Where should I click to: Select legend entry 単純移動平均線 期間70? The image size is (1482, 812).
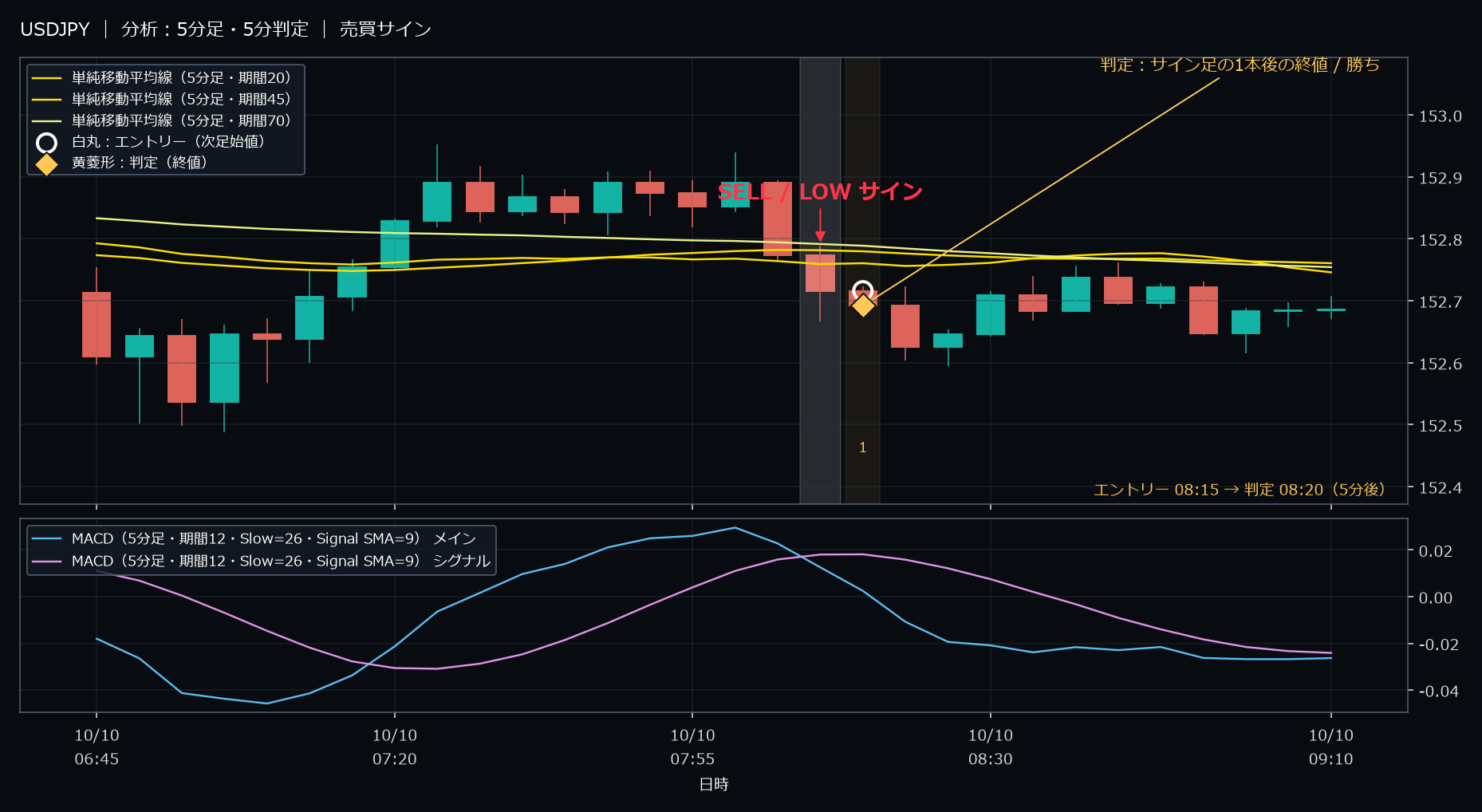(x=164, y=120)
